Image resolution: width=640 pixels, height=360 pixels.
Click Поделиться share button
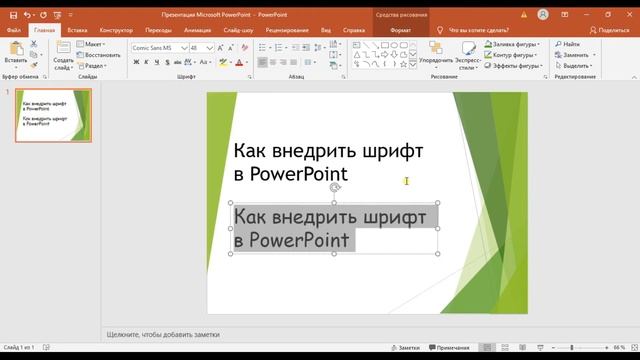pyautogui.click(x=609, y=30)
